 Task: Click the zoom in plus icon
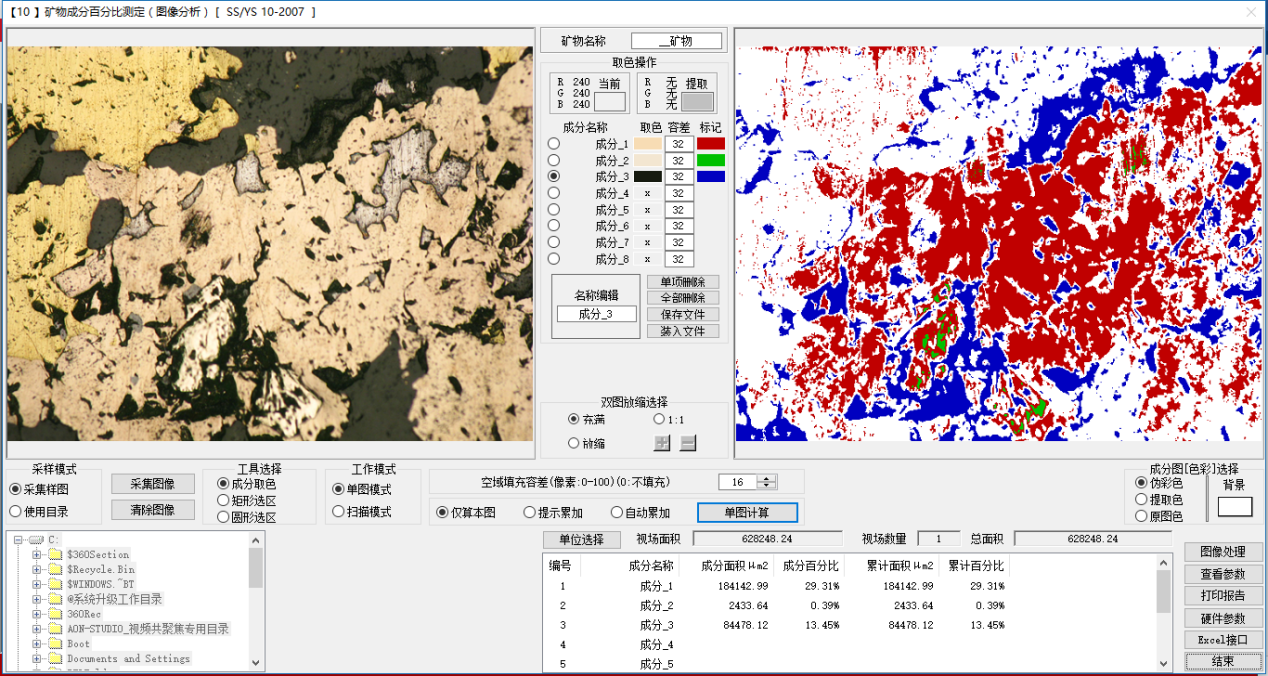tap(662, 443)
